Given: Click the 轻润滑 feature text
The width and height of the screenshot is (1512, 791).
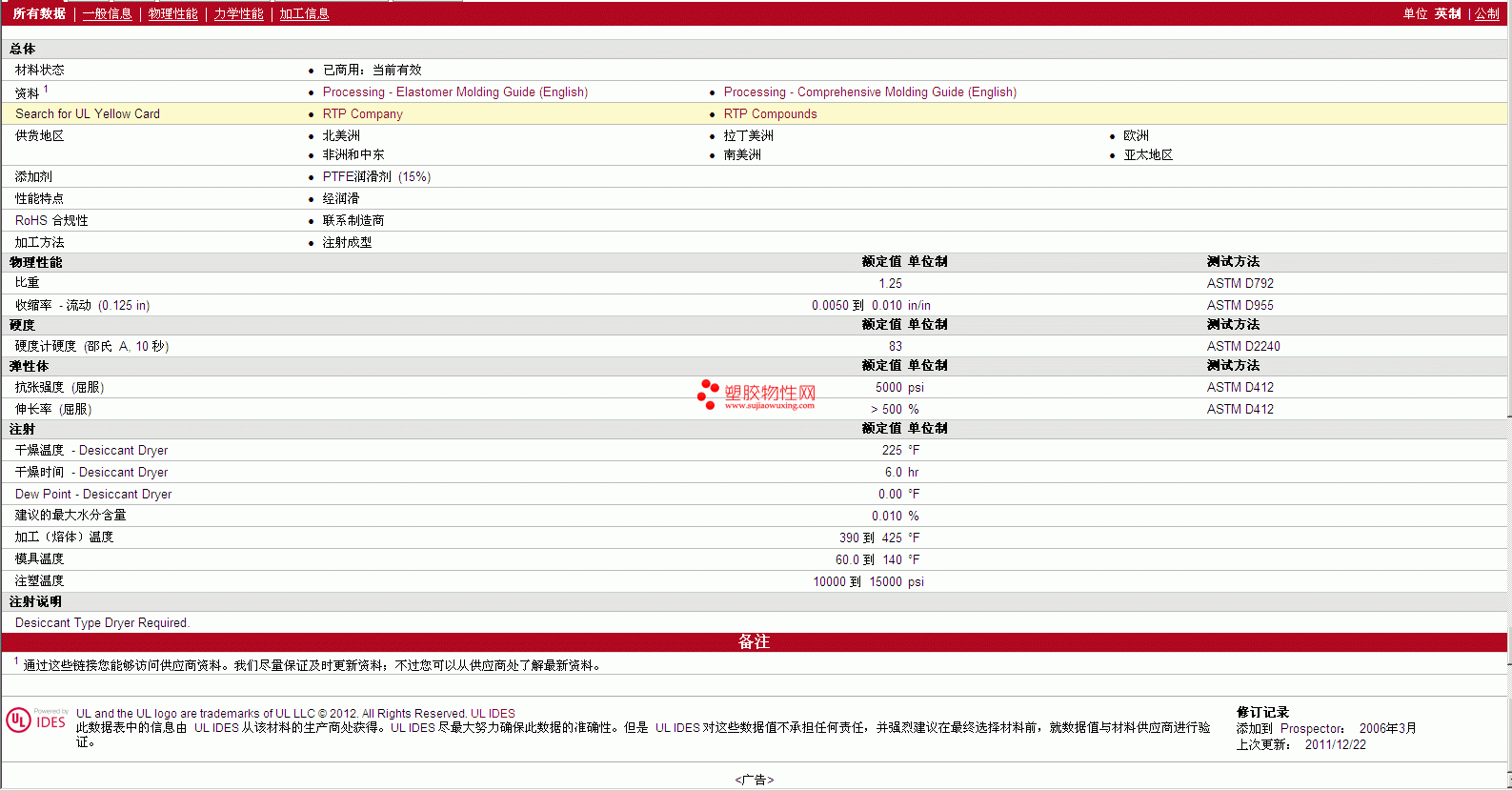Looking at the screenshot, I should pos(341,198).
